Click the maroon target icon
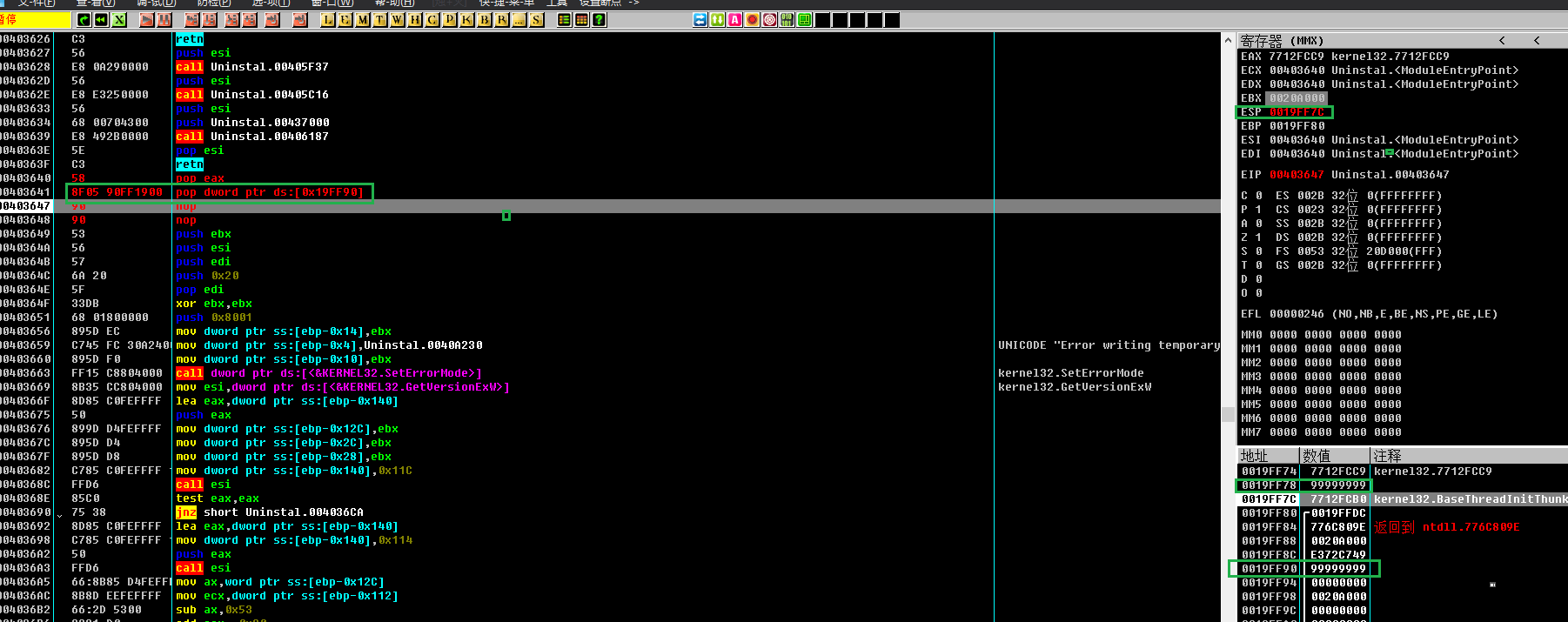The height and width of the screenshot is (622, 1568). 769,20
